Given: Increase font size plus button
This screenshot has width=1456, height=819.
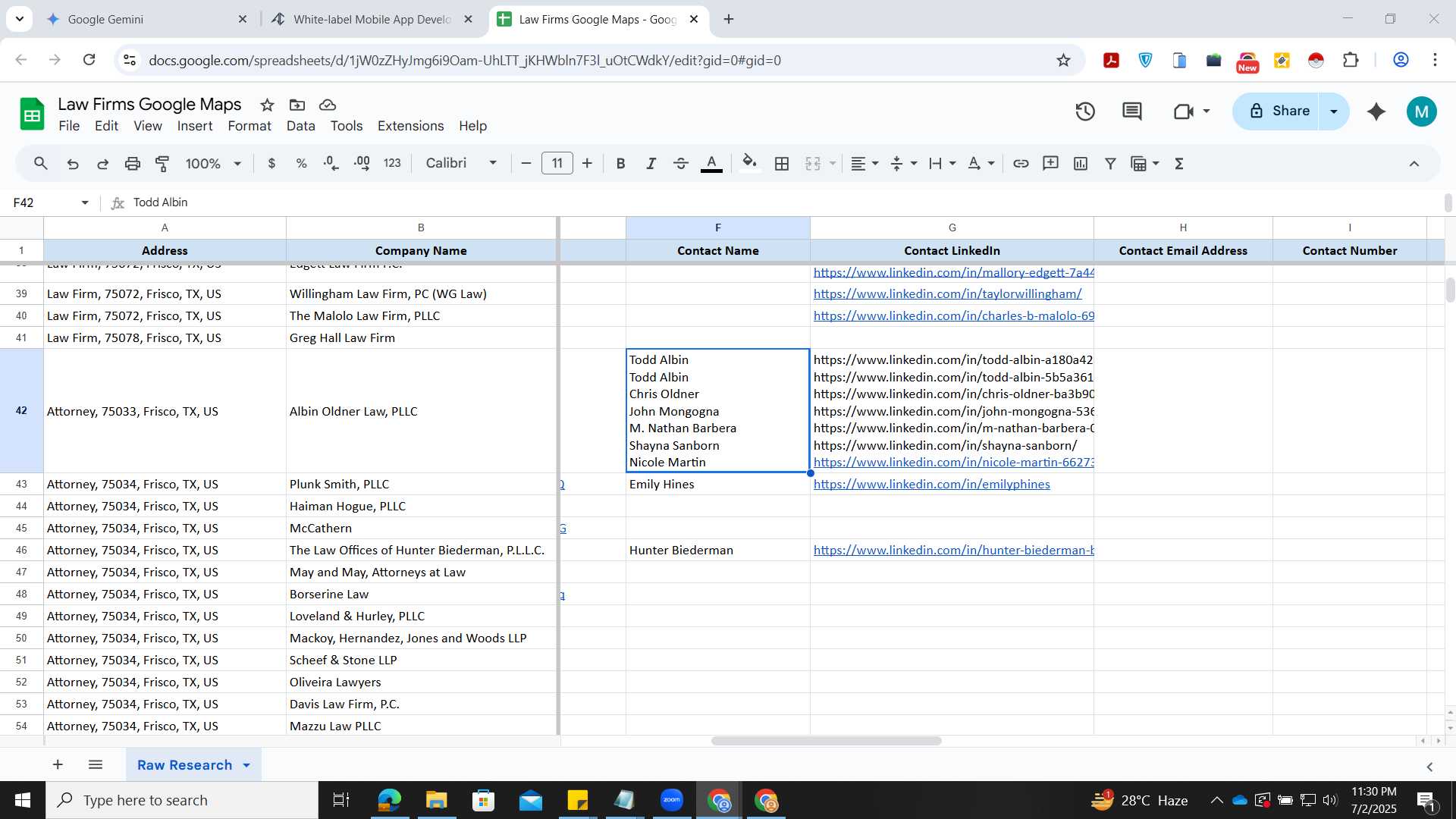Looking at the screenshot, I should [587, 164].
